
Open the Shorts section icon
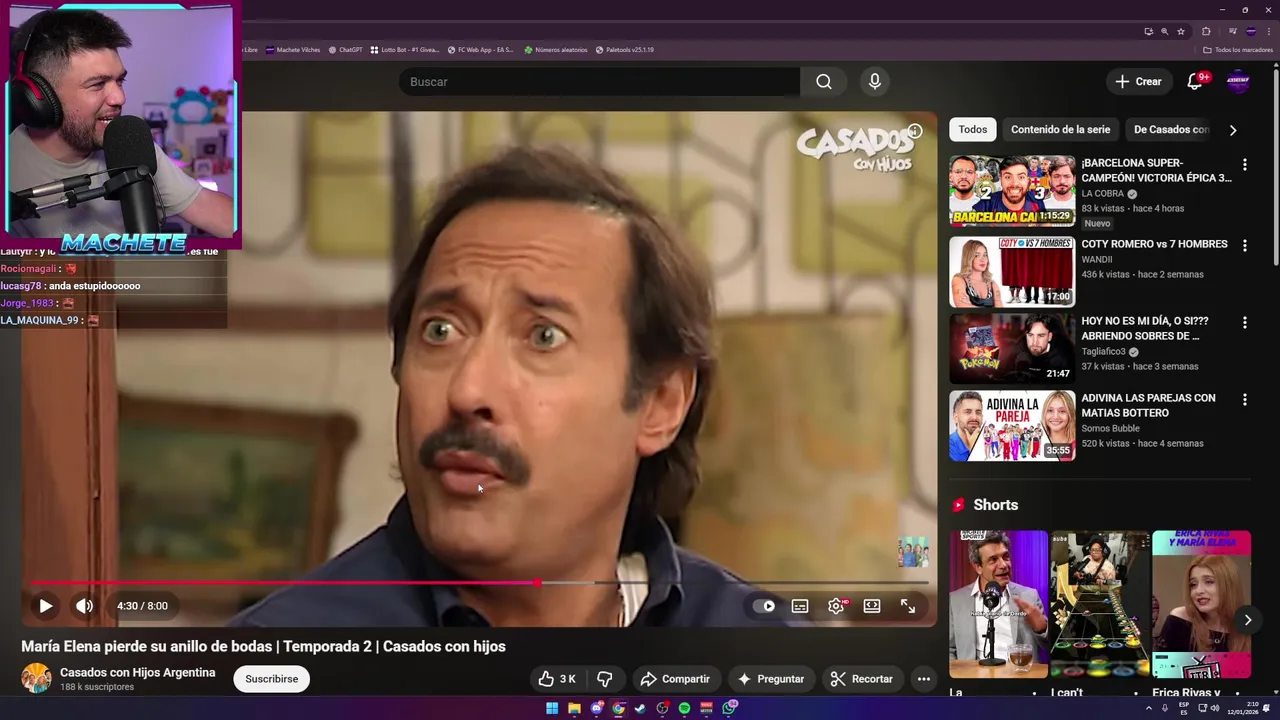click(958, 505)
